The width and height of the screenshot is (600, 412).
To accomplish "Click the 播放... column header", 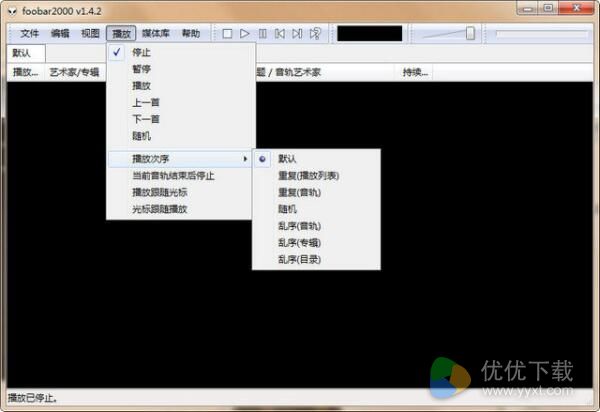I will pyautogui.click(x=26, y=72).
